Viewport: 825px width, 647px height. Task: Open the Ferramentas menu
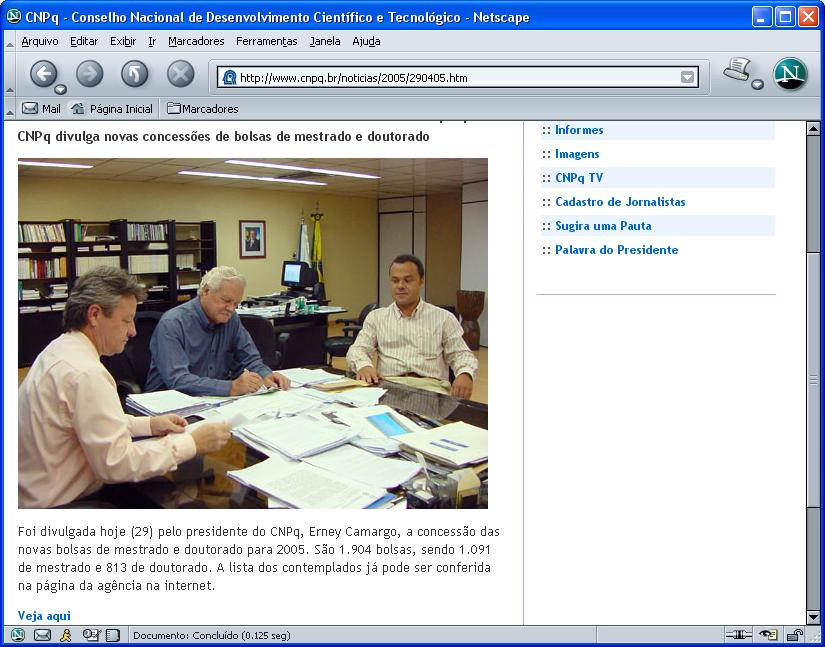pos(266,41)
